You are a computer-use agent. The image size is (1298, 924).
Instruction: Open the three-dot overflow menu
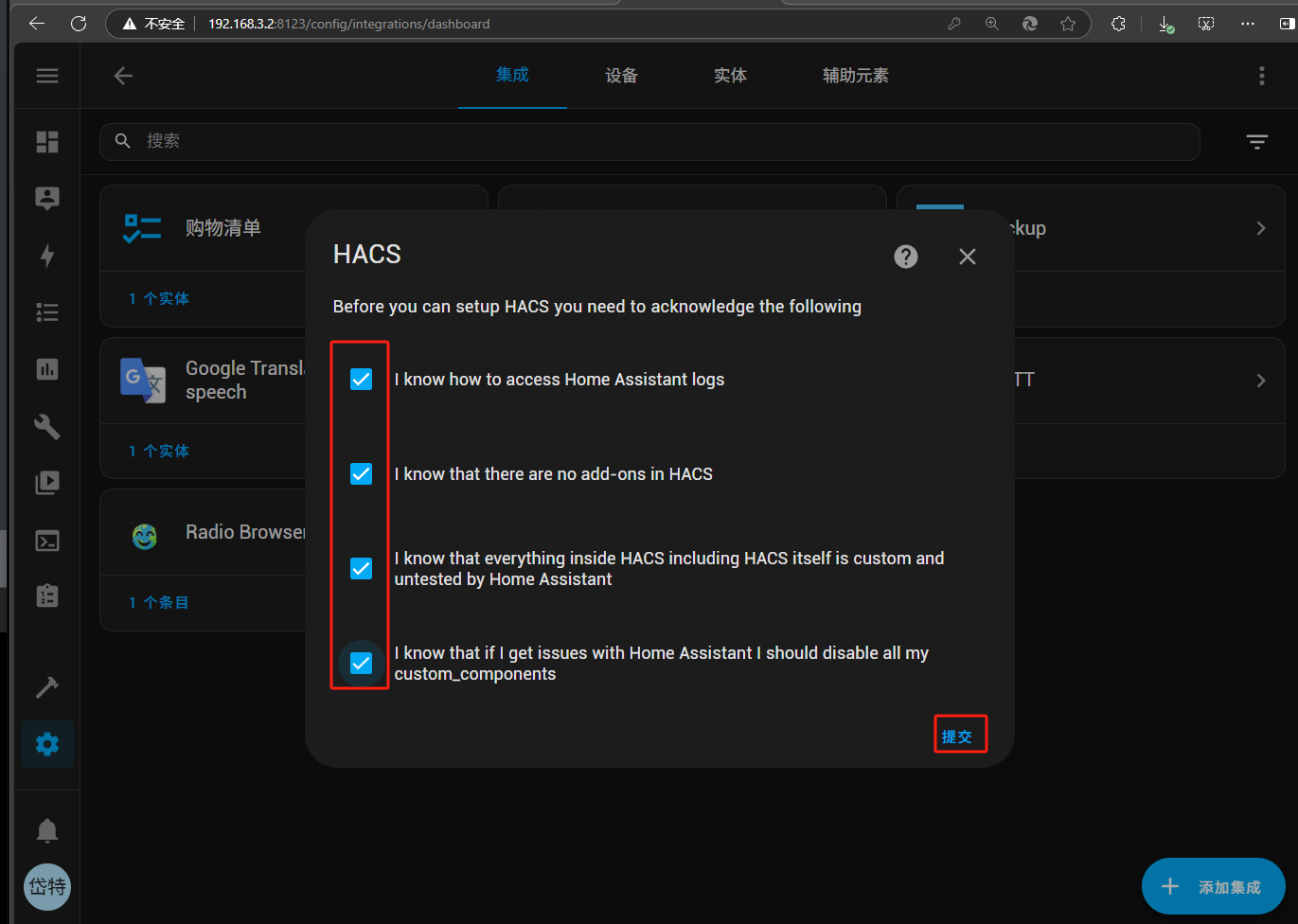(1261, 76)
